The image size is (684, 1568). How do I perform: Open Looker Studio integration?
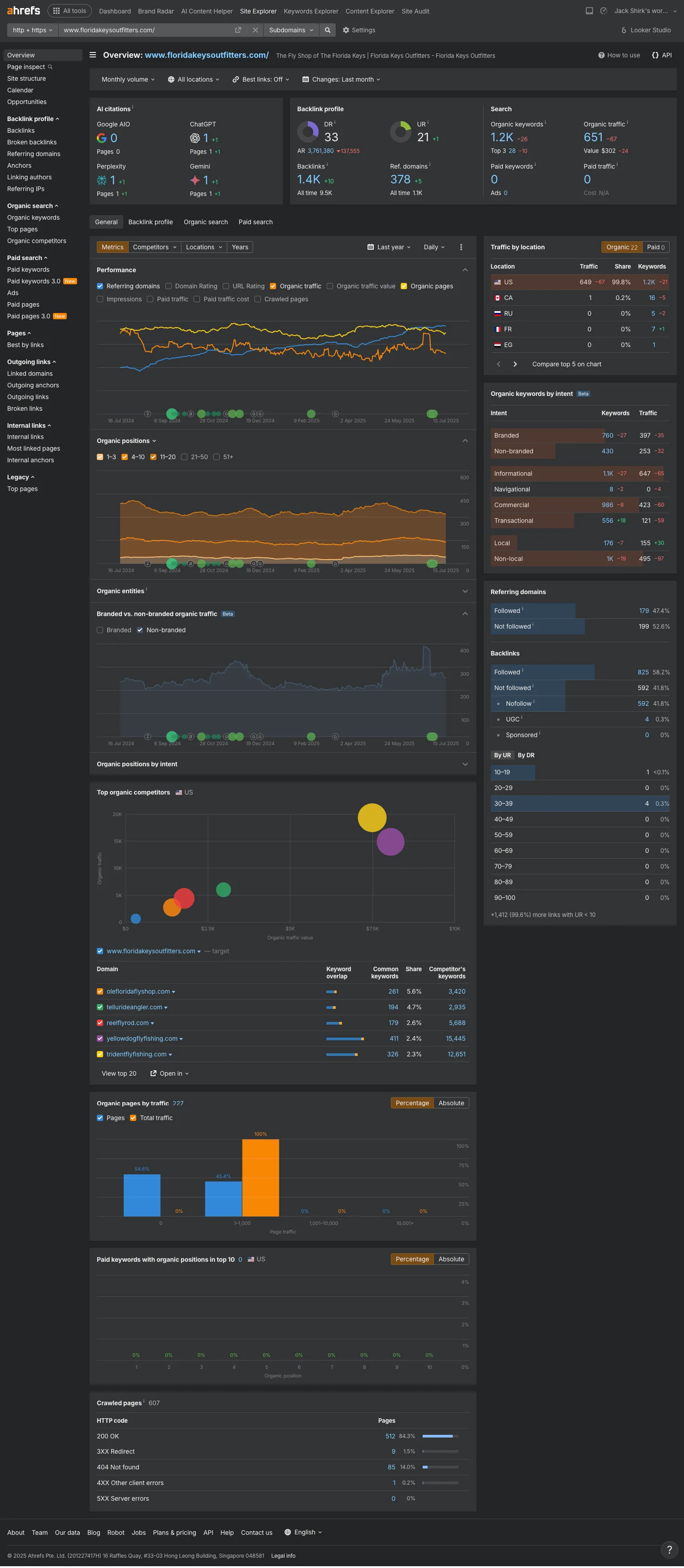click(645, 30)
